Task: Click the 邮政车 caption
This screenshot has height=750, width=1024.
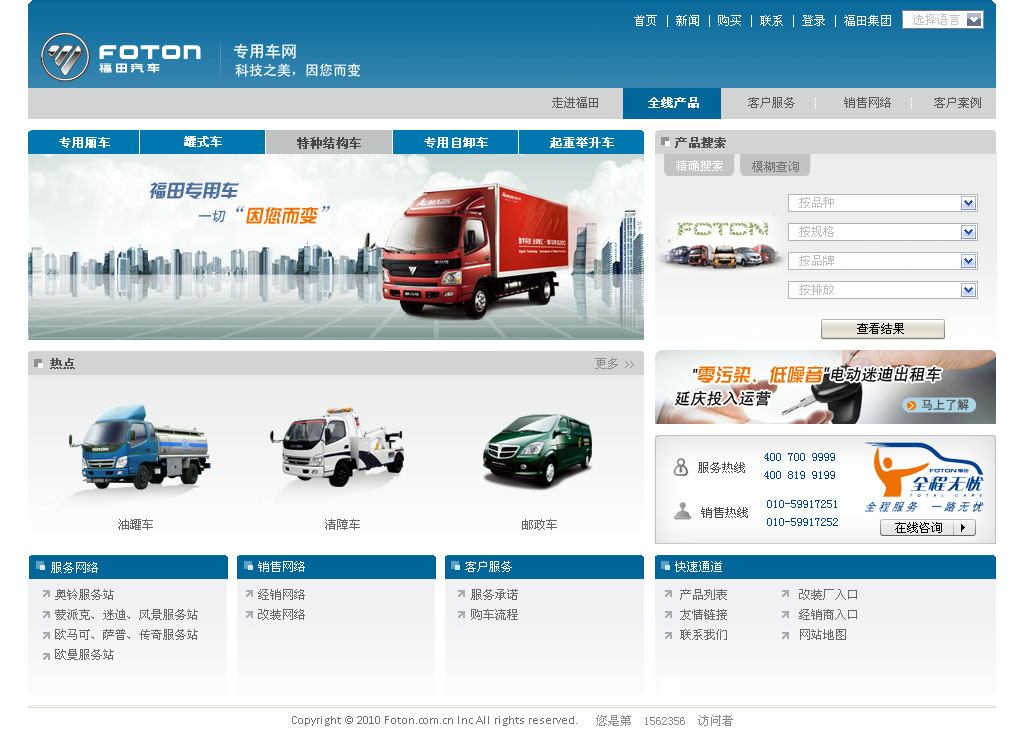Action: [x=539, y=525]
